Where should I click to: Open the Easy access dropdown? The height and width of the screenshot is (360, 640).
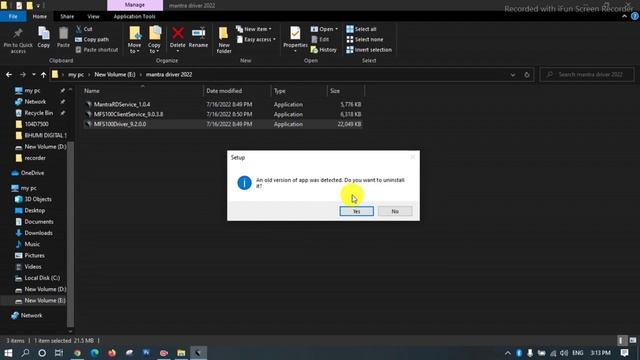point(256,39)
